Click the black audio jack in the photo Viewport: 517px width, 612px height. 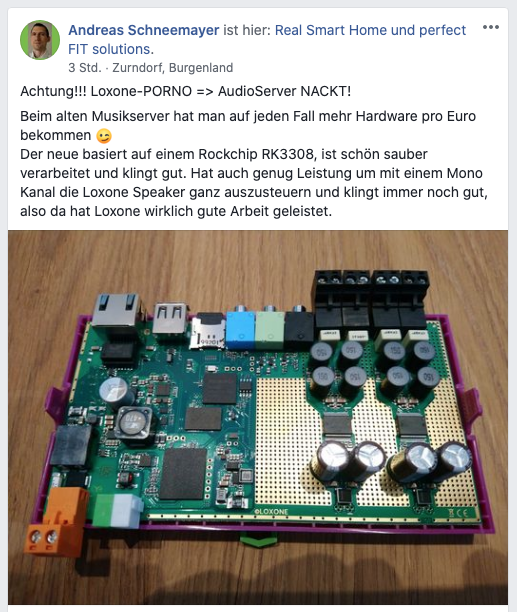click(299, 328)
